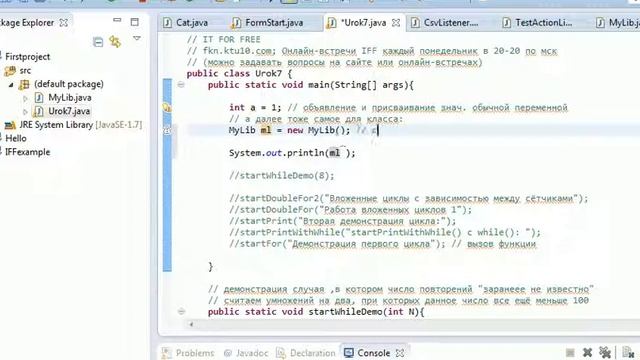Collapse the (default package) node
This screenshot has height=360, width=640.
[x=11, y=84]
